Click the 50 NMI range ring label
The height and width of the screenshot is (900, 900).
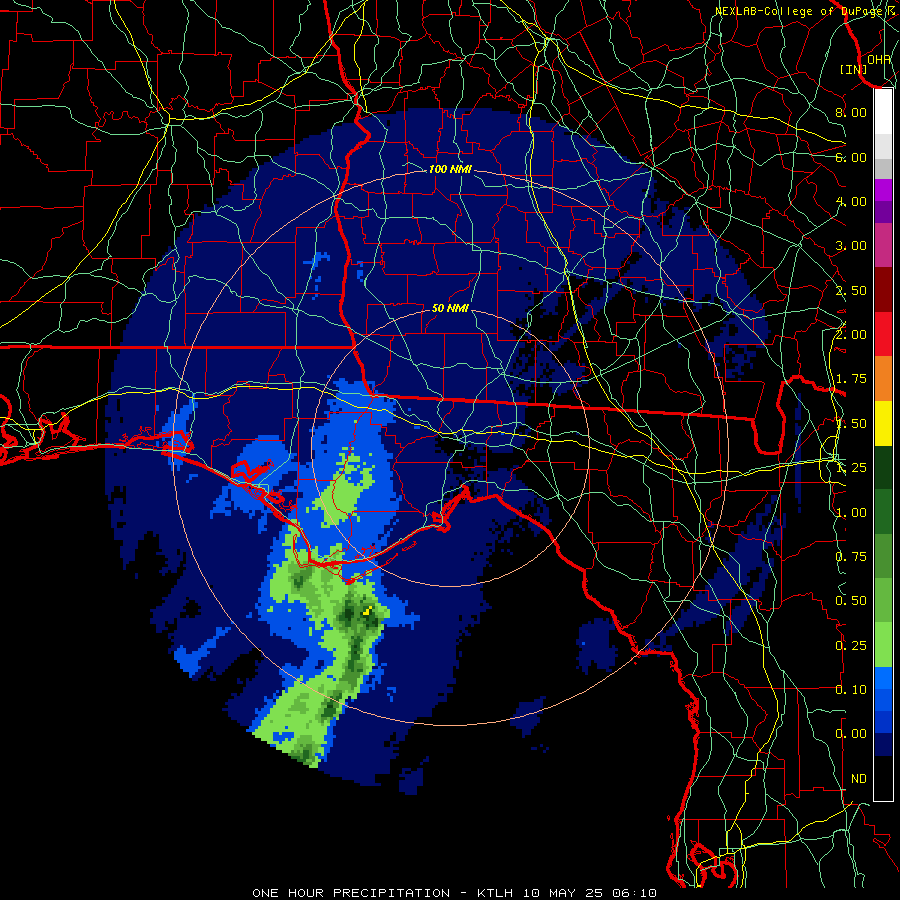click(x=450, y=308)
